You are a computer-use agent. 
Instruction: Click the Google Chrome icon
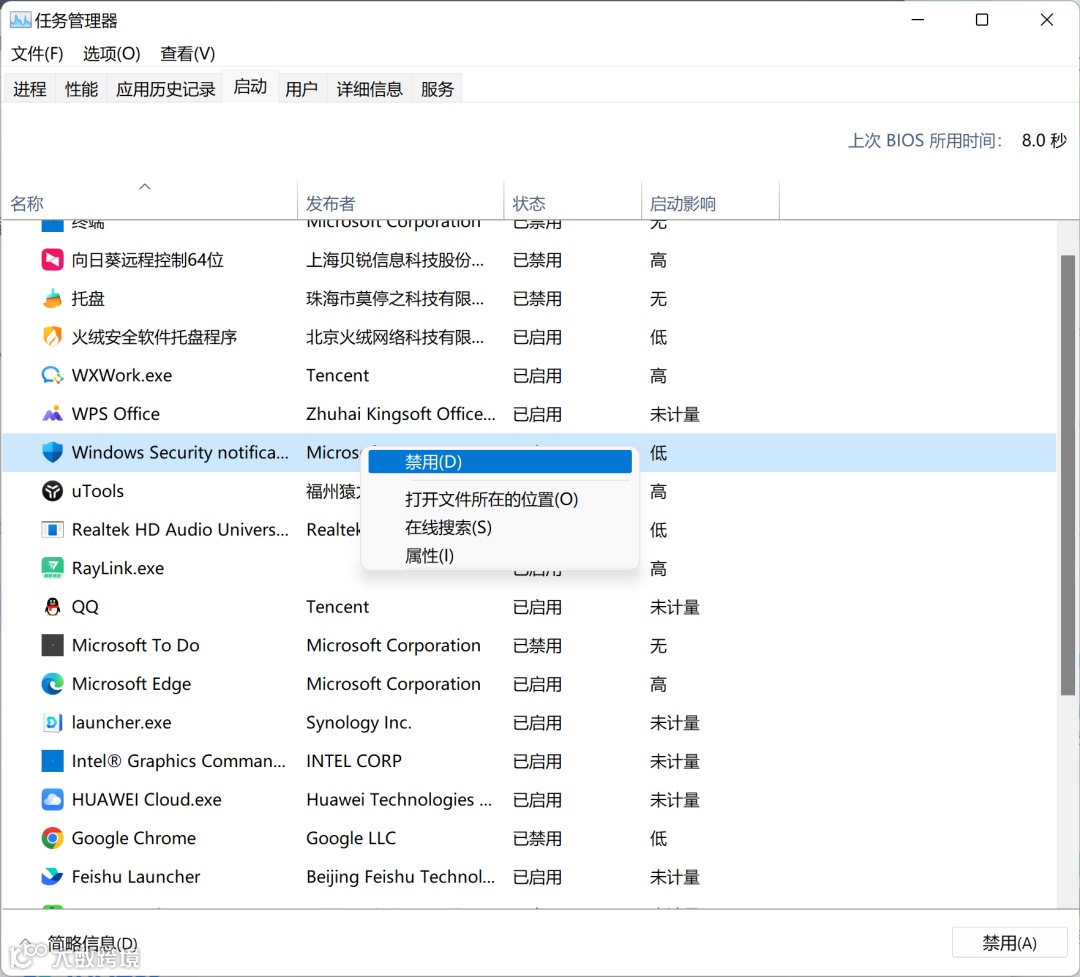click(52, 839)
